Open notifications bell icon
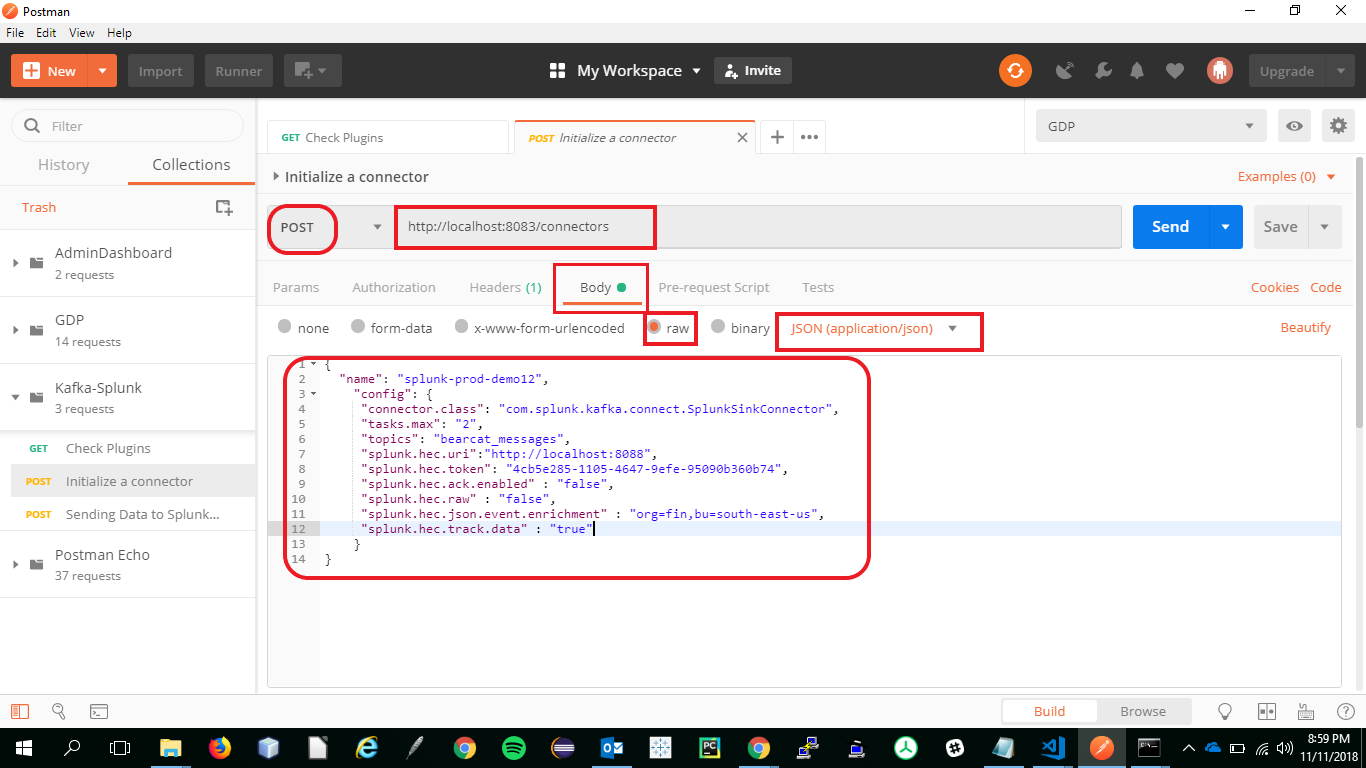 coord(1138,71)
